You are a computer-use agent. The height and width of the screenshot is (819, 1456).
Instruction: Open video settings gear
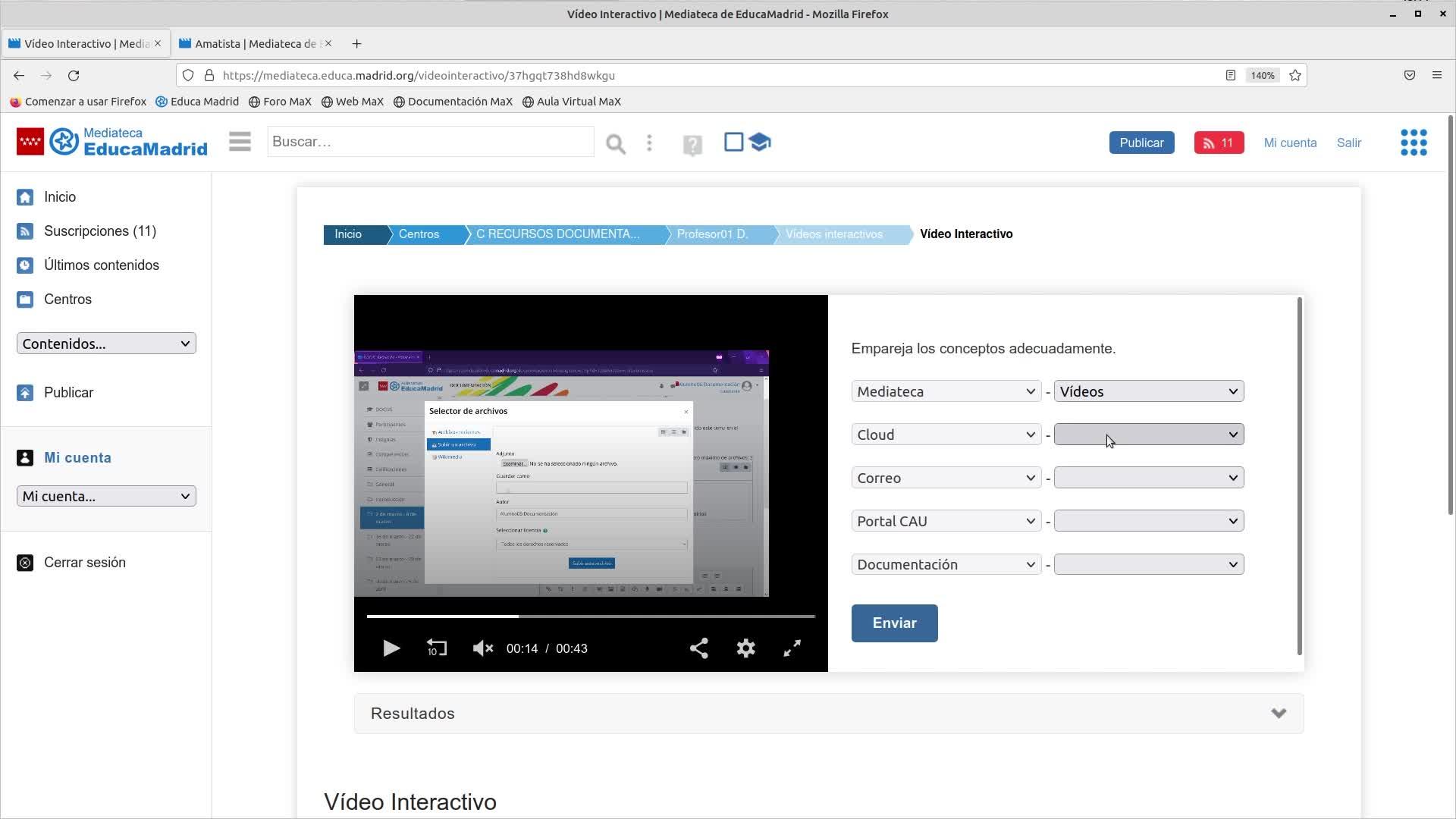pos(745,648)
